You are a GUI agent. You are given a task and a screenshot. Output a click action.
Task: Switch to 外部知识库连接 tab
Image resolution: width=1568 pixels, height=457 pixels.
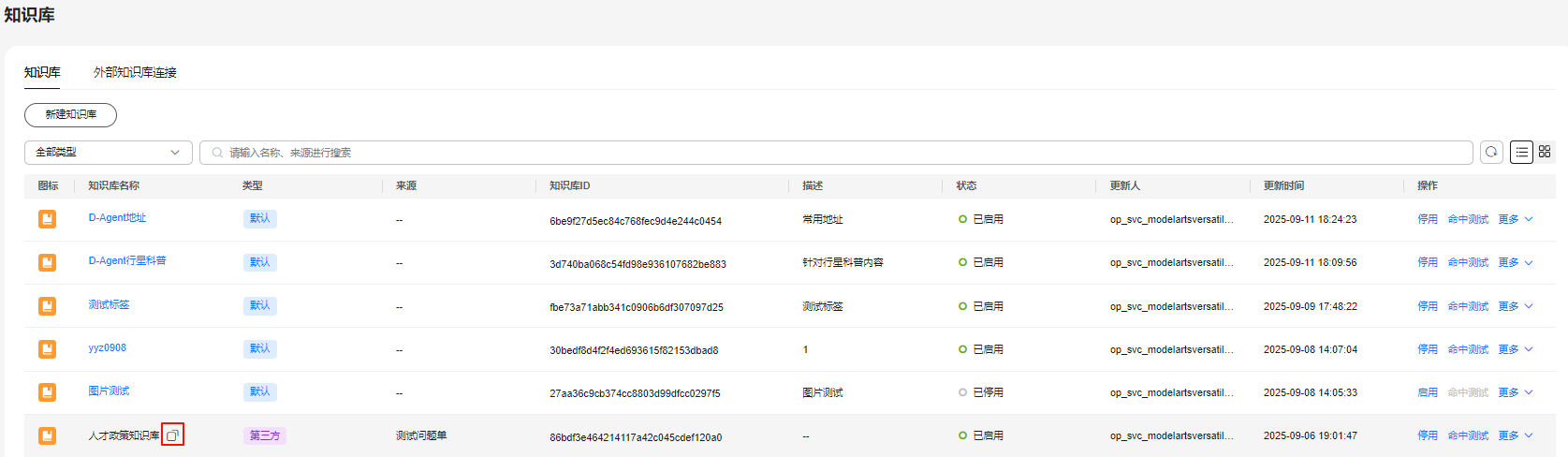point(135,72)
